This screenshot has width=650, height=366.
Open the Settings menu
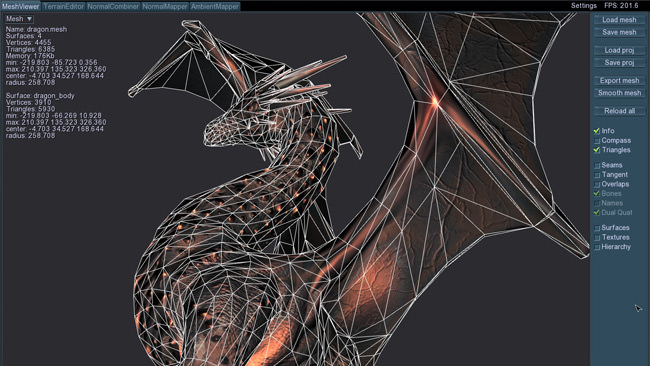coord(584,6)
